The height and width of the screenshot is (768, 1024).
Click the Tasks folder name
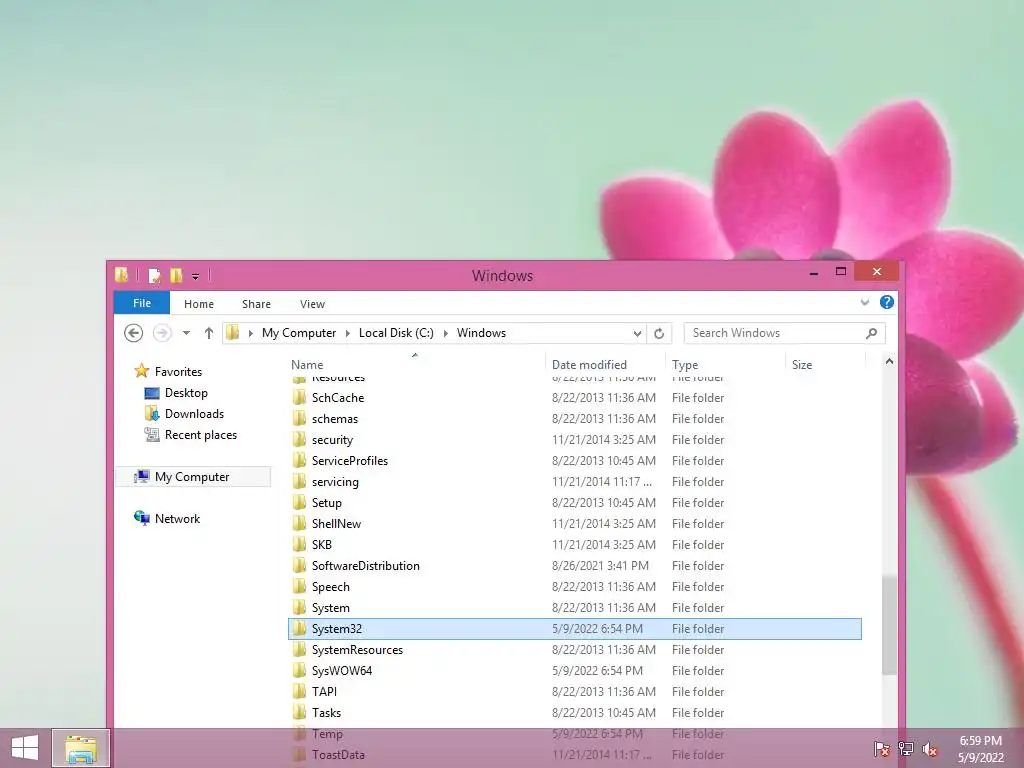click(x=326, y=712)
